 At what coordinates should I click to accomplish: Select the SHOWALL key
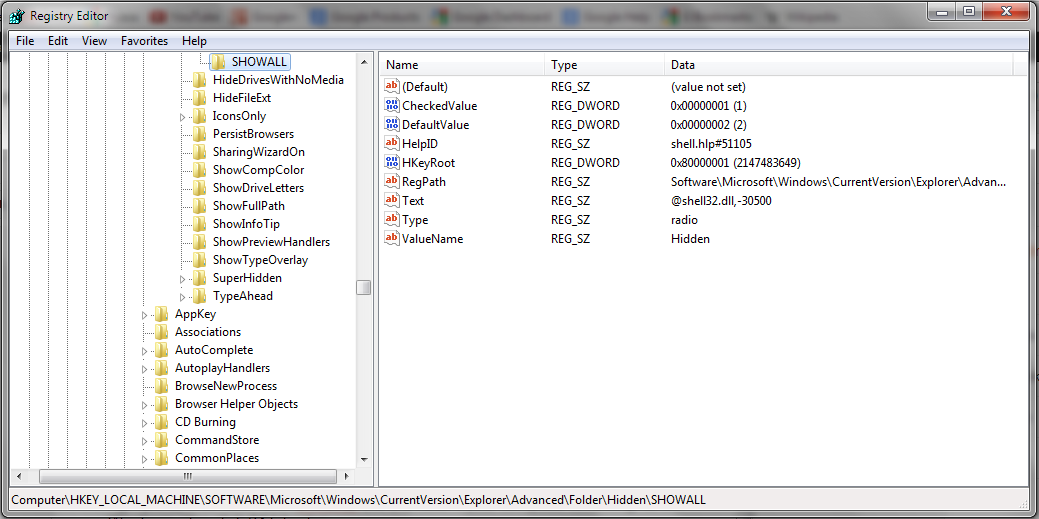[x=259, y=62]
